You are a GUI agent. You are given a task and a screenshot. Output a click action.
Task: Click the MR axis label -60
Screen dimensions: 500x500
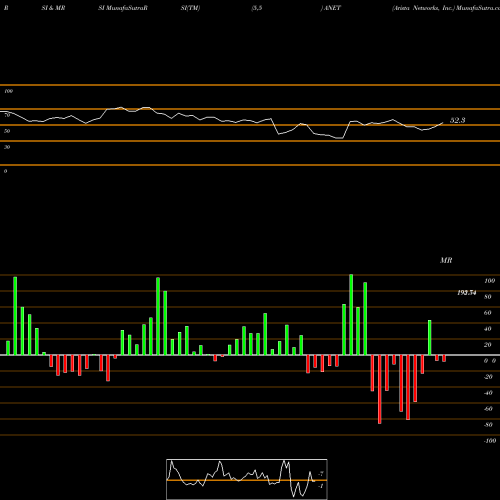pos(488,409)
